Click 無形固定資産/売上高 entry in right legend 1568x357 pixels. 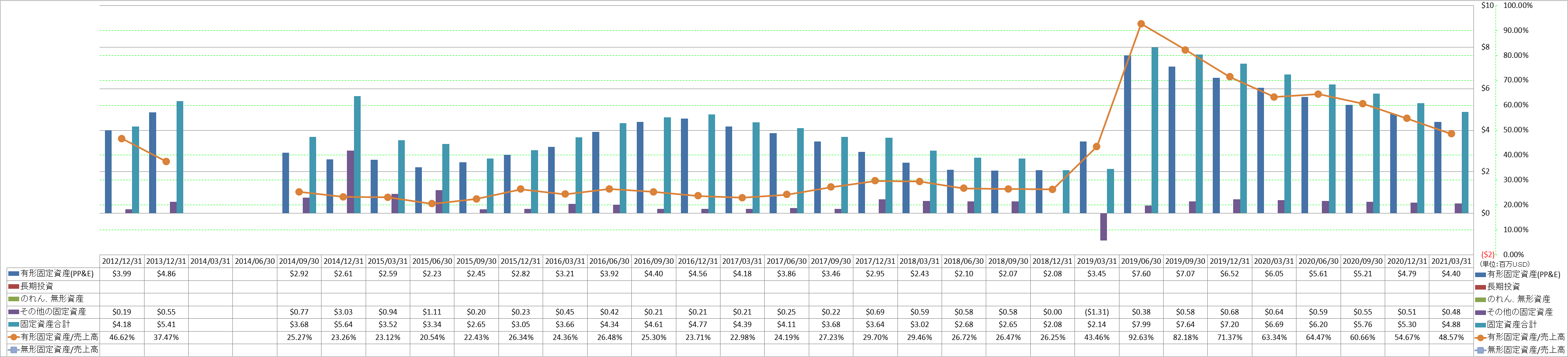pos(1520,350)
